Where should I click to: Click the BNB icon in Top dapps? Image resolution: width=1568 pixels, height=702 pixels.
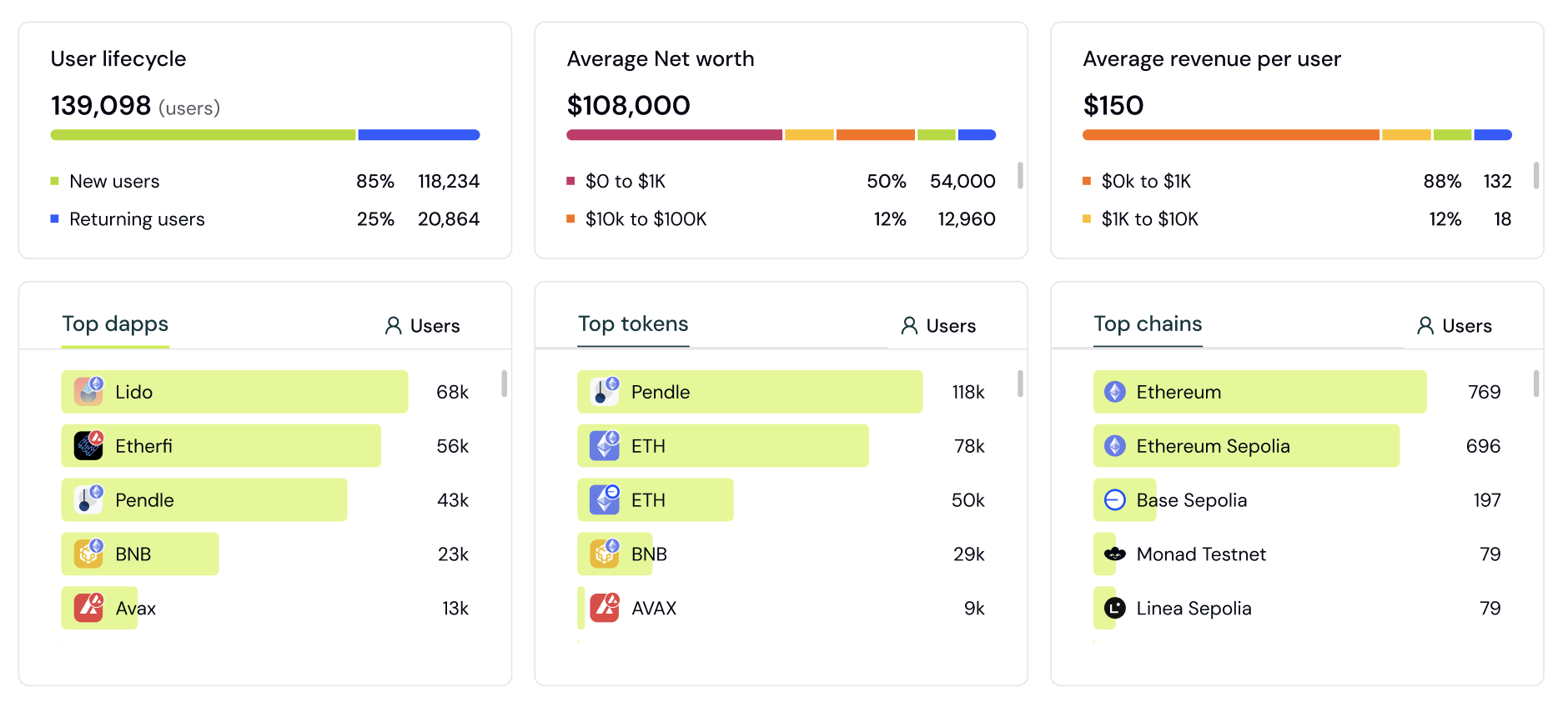click(x=88, y=554)
